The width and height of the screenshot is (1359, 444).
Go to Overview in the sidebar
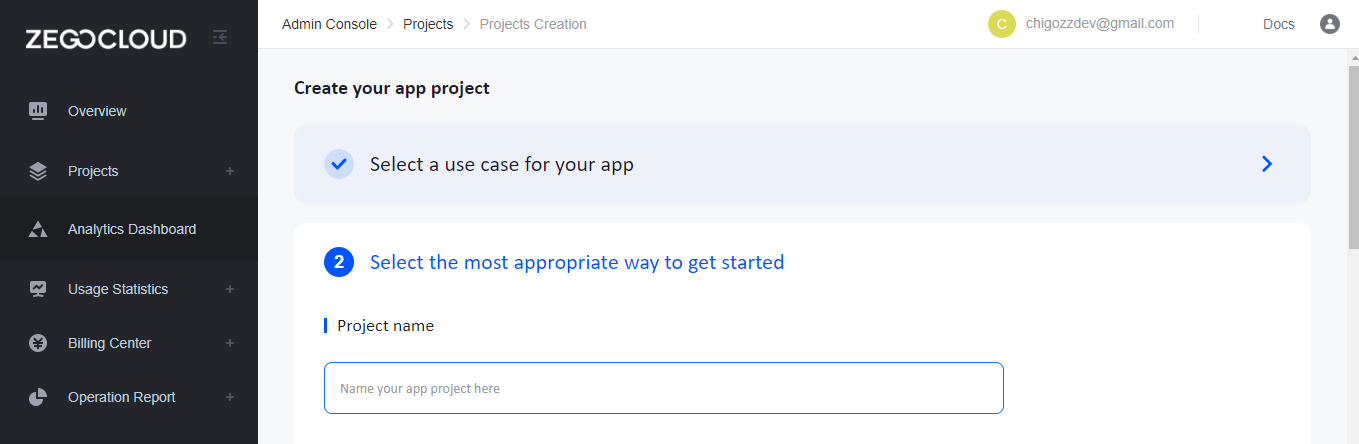97,111
